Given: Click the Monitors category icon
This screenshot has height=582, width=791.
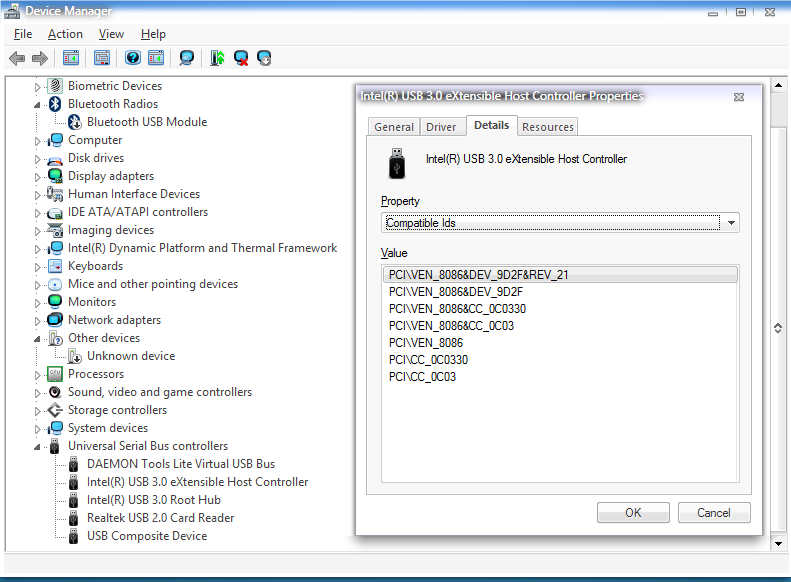Looking at the screenshot, I should coord(55,302).
